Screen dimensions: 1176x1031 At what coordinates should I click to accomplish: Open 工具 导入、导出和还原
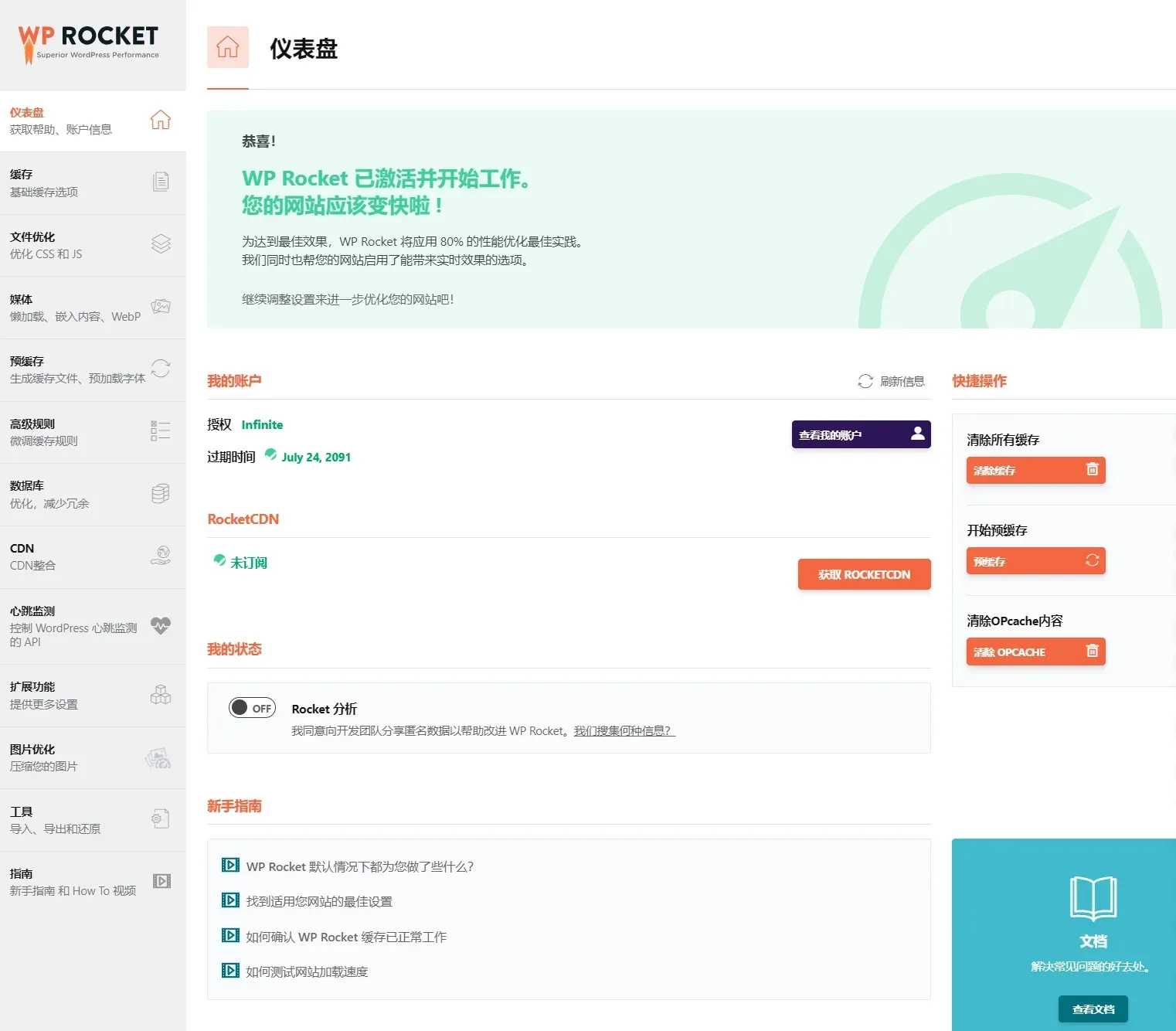point(93,820)
